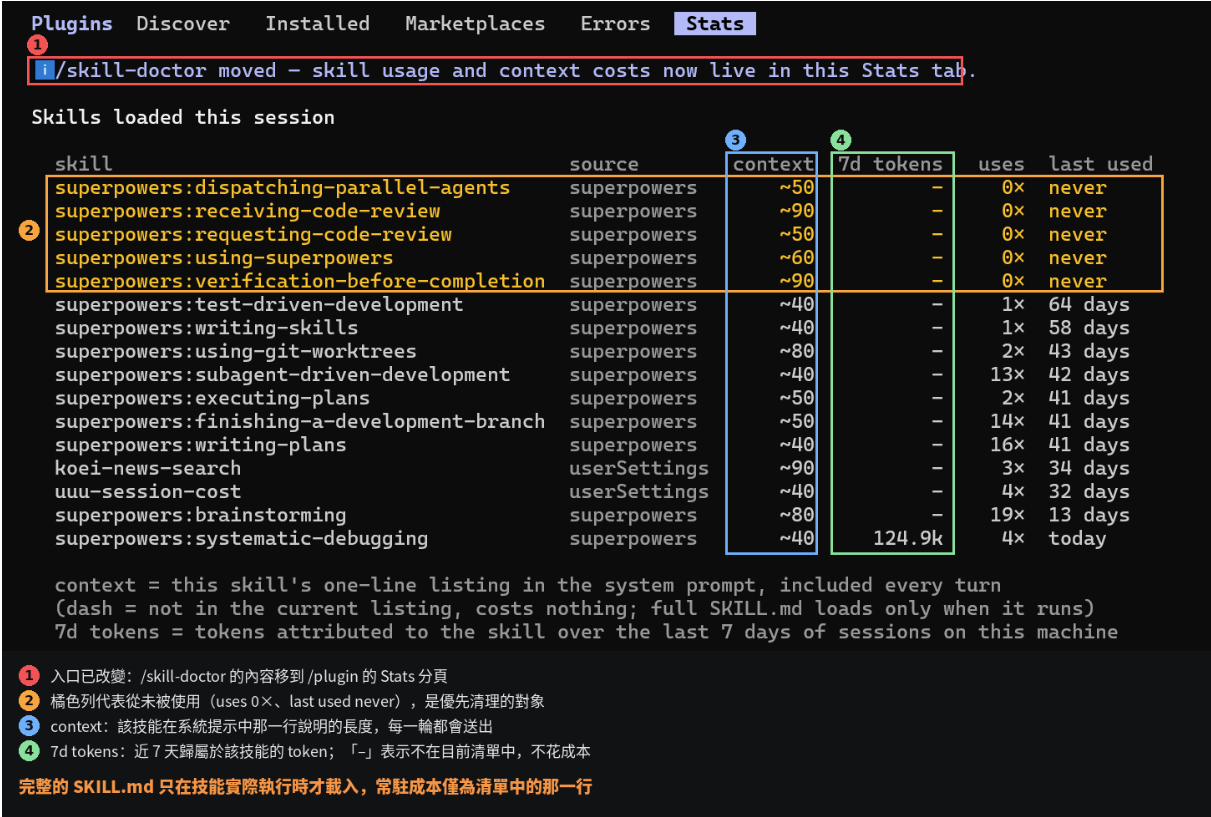Select the superpowers:systematic-debugging skill
The image size is (1211, 817).
pos(241,539)
